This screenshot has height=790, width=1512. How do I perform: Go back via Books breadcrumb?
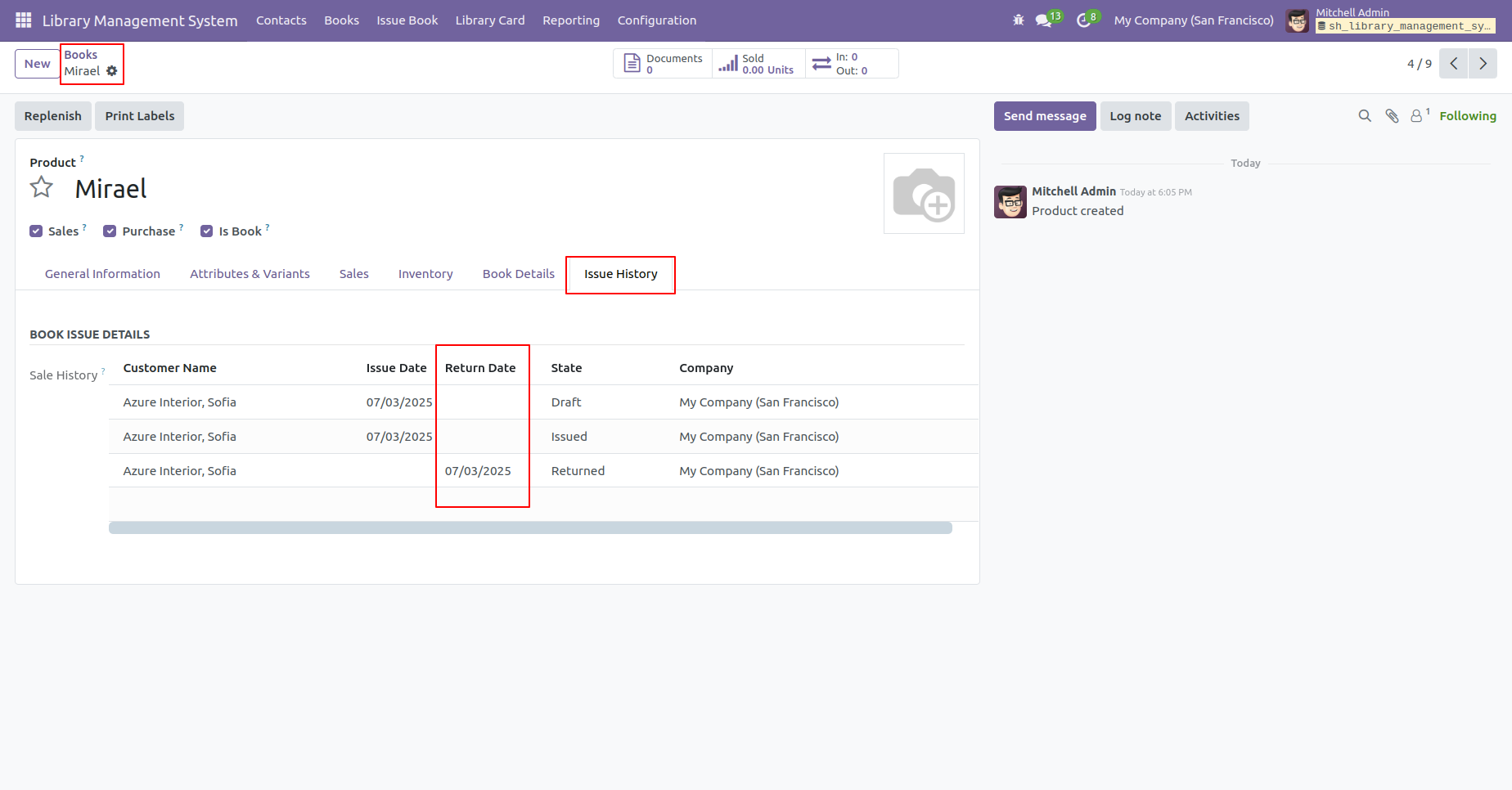point(81,55)
